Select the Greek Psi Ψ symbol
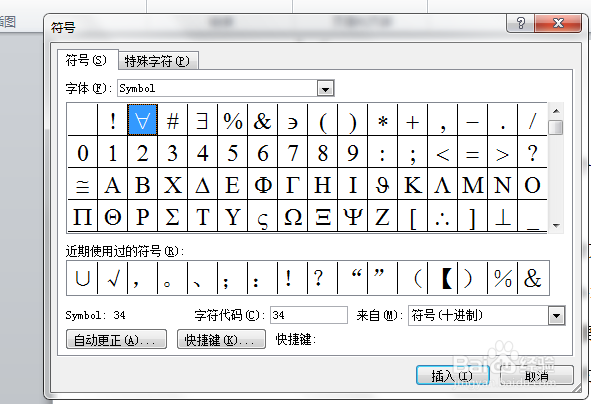591x404 pixels. click(x=353, y=216)
